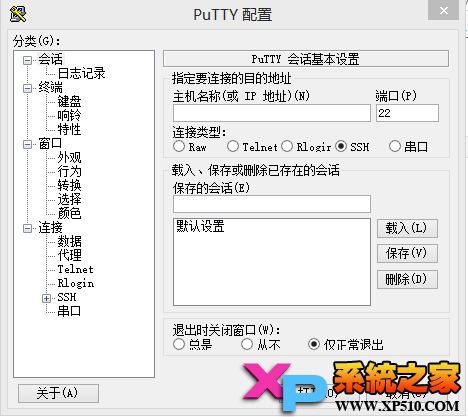Expand the SSH tree node
Screen dimensions: 468x417
coord(46,298)
